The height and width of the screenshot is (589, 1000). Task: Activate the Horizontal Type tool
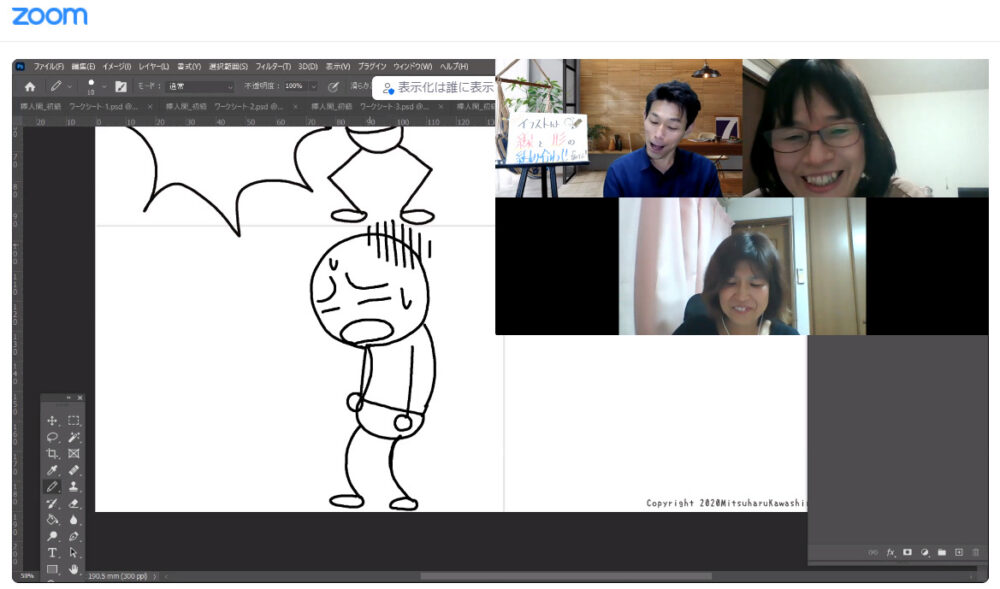[52, 553]
